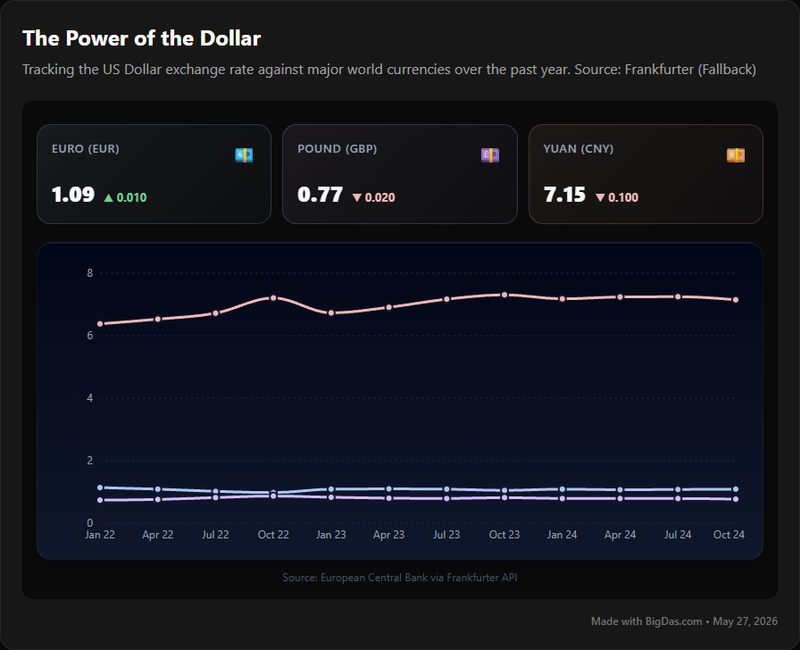
Task: Click the y-axis label 8
Action: pyautogui.click(x=90, y=273)
